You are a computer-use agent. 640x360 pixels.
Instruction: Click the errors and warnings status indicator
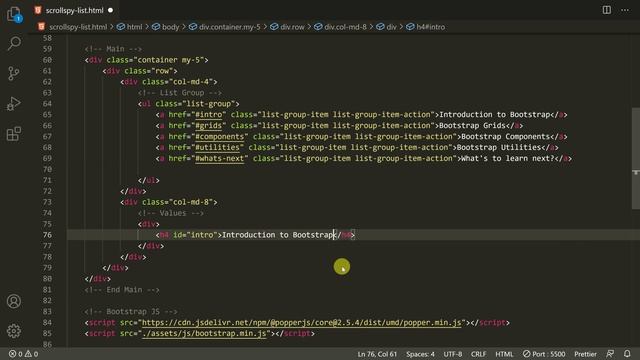(23, 354)
